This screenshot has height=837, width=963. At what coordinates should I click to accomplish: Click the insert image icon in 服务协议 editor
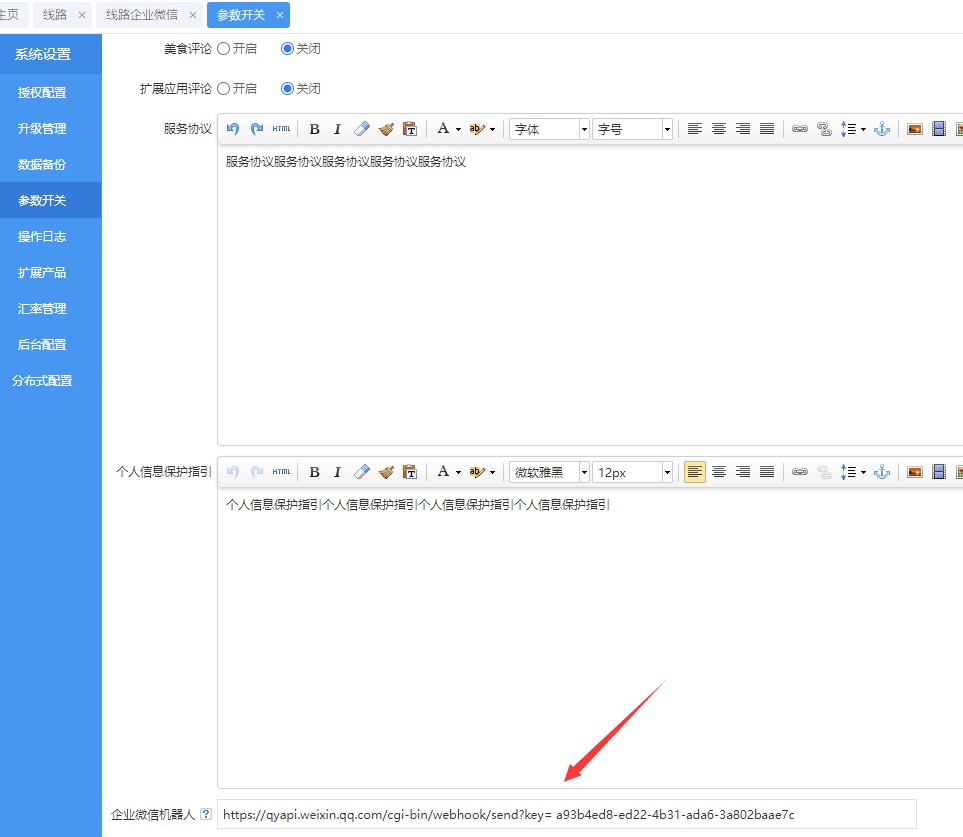coord(914,129)
